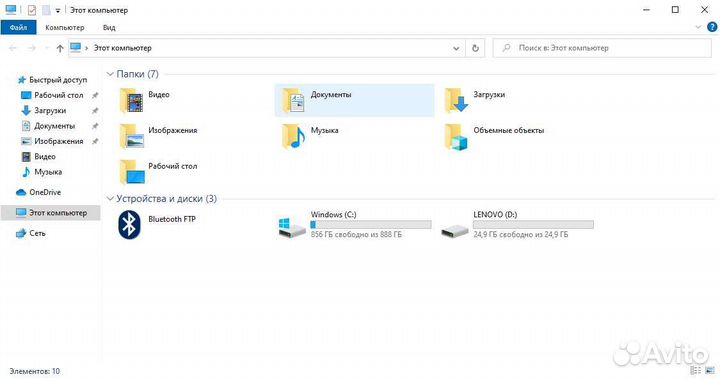Viewport: 720px width, 379px height.
Task: Open the address bar history dropdown
Action: point(456,48)
